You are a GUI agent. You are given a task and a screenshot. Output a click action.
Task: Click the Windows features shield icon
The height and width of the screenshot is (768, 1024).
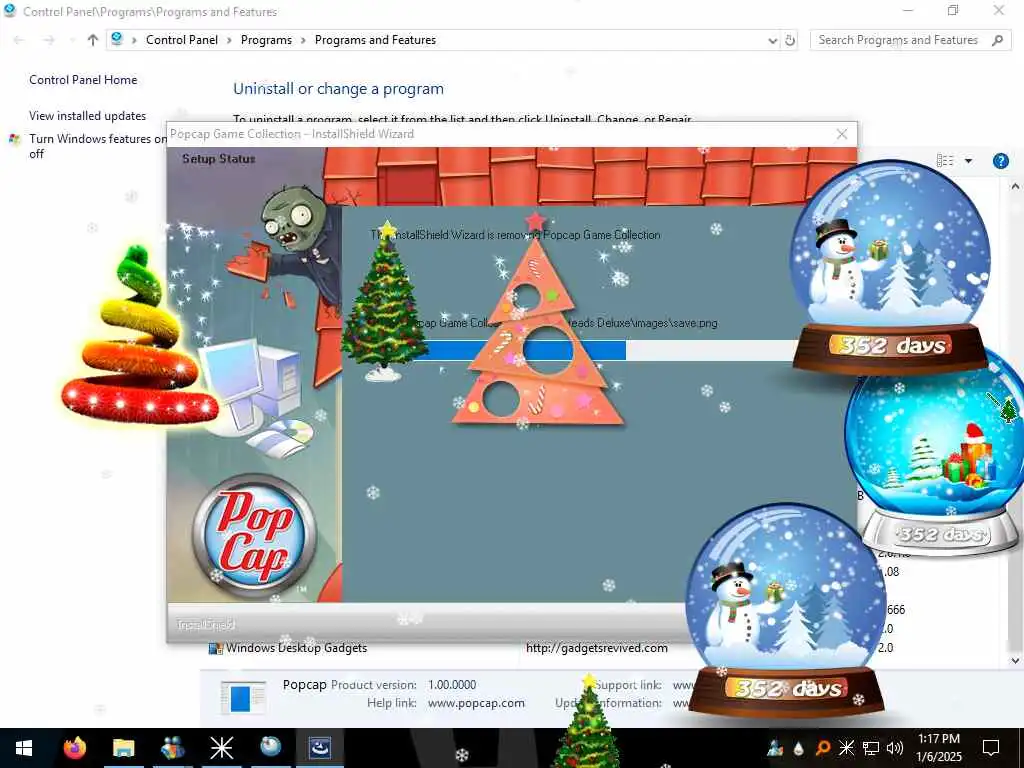pyautogui.click(x=14, y=139)
